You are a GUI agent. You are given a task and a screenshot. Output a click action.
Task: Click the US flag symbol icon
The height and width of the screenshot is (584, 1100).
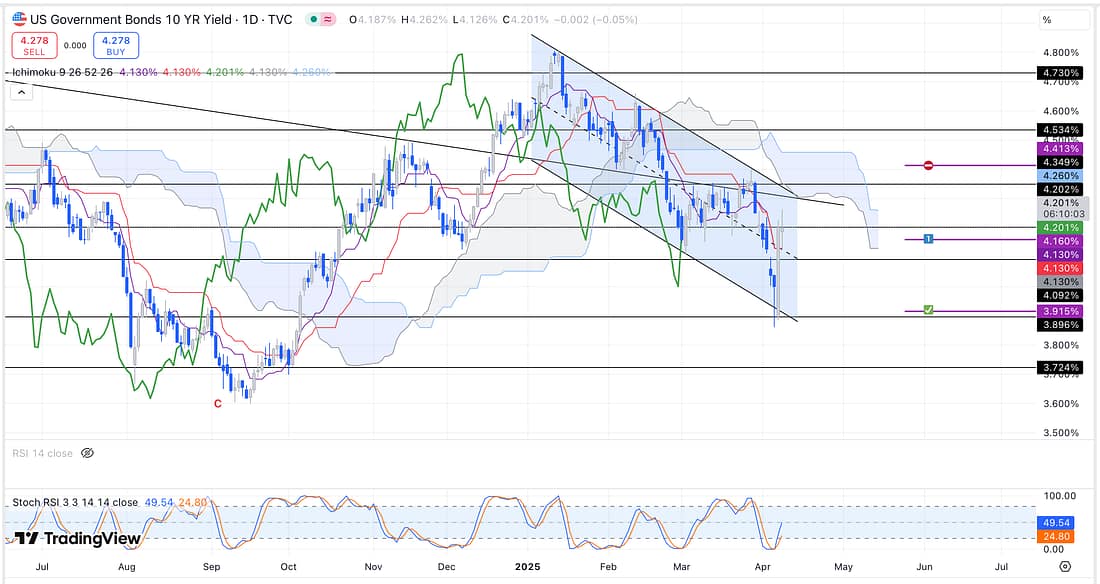tap(18, 19)
